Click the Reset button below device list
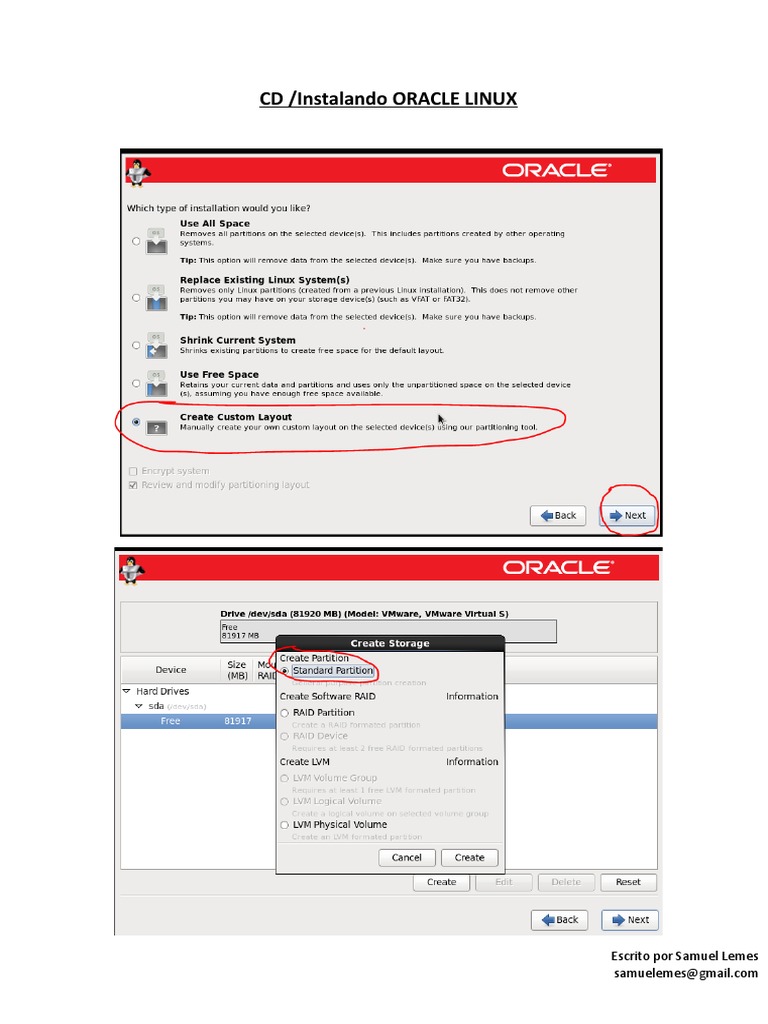The width and height of the screenshot is (768, 1024). coord(628,882)
